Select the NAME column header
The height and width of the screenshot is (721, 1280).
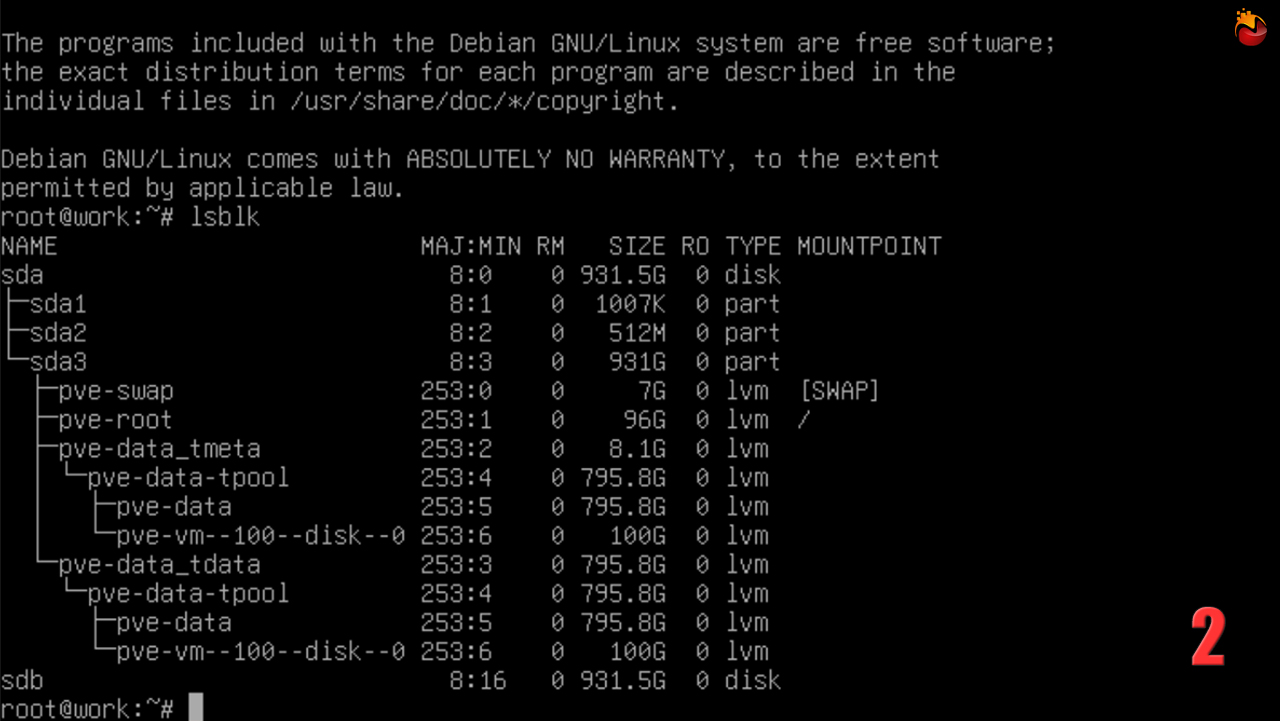pyautogui.click(x=29, y=246)
